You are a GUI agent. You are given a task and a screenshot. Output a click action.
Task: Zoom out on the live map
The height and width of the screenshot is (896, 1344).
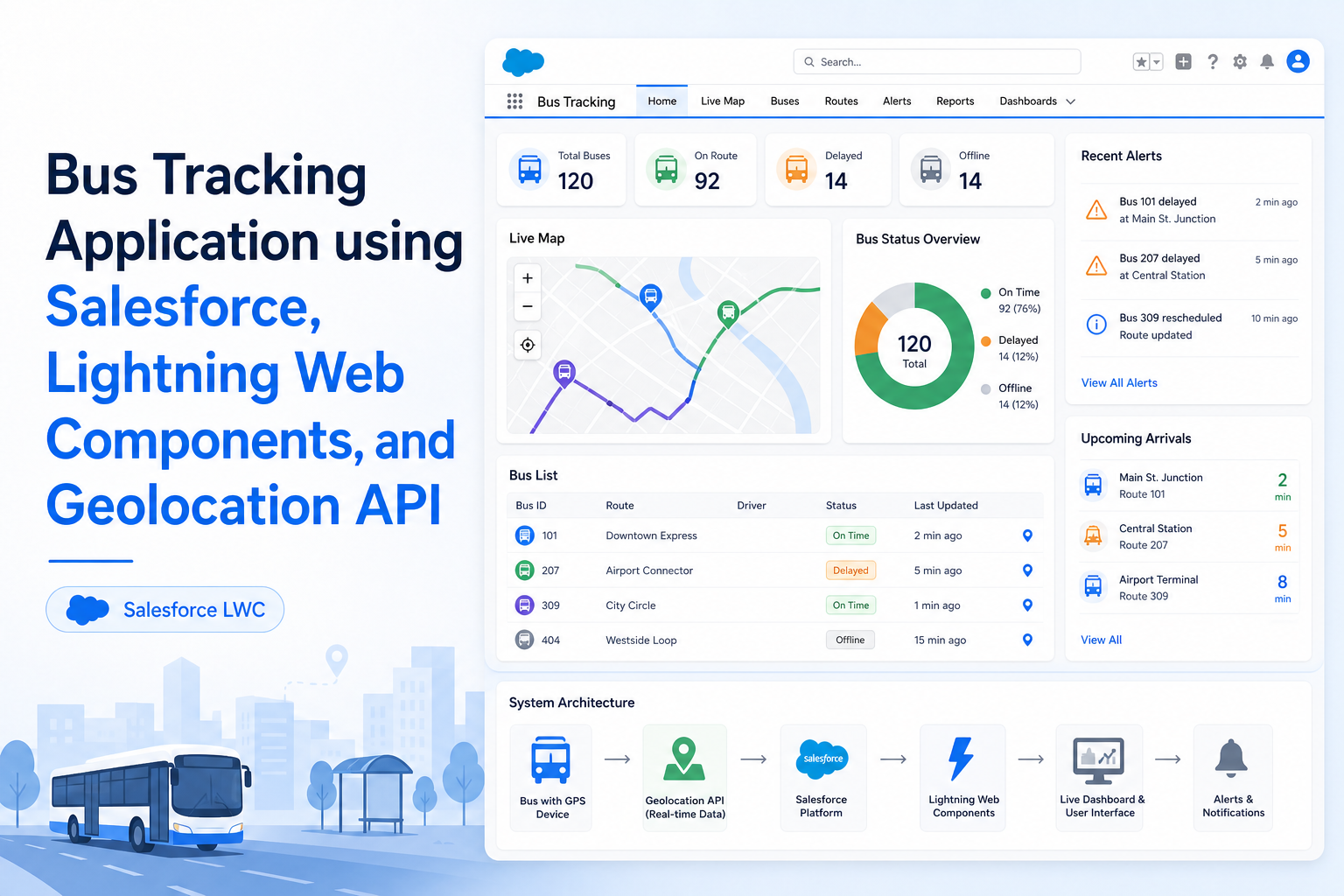[x=528, y=306]
